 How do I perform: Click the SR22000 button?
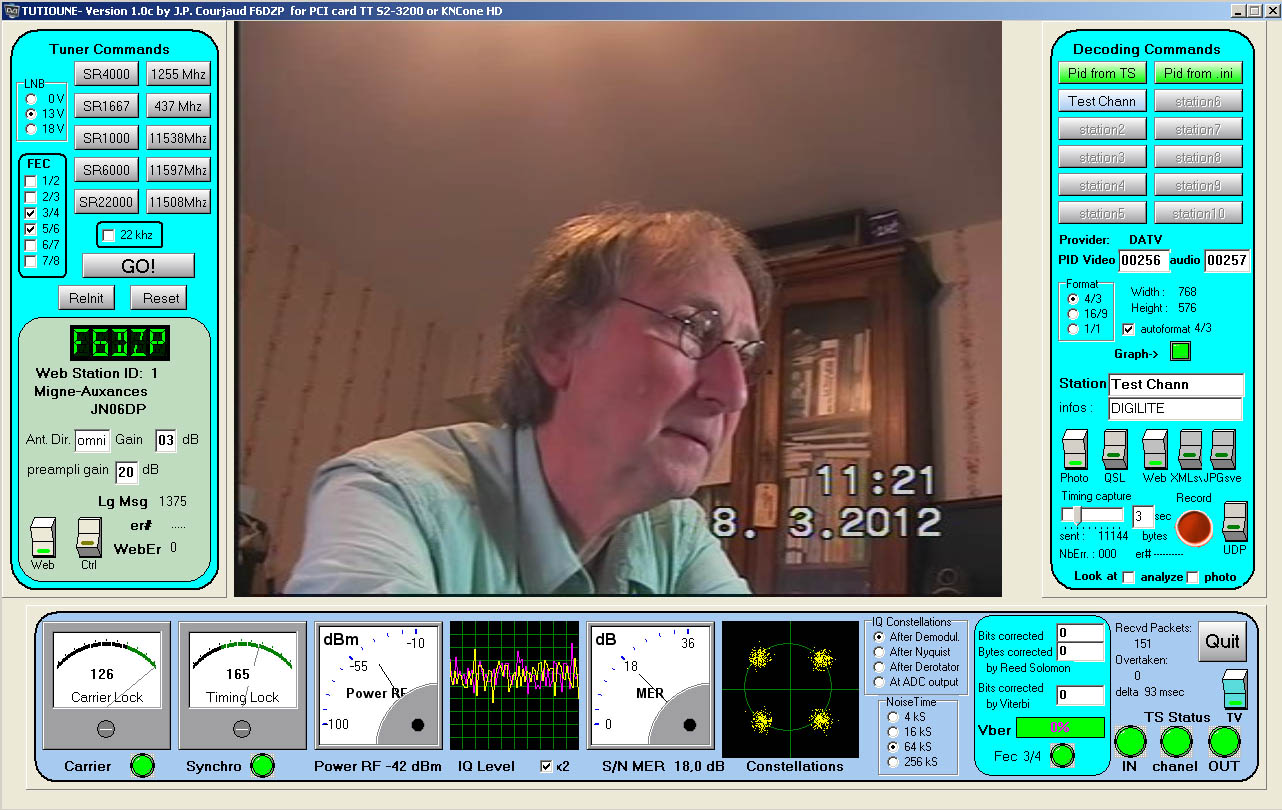[106, 202]
